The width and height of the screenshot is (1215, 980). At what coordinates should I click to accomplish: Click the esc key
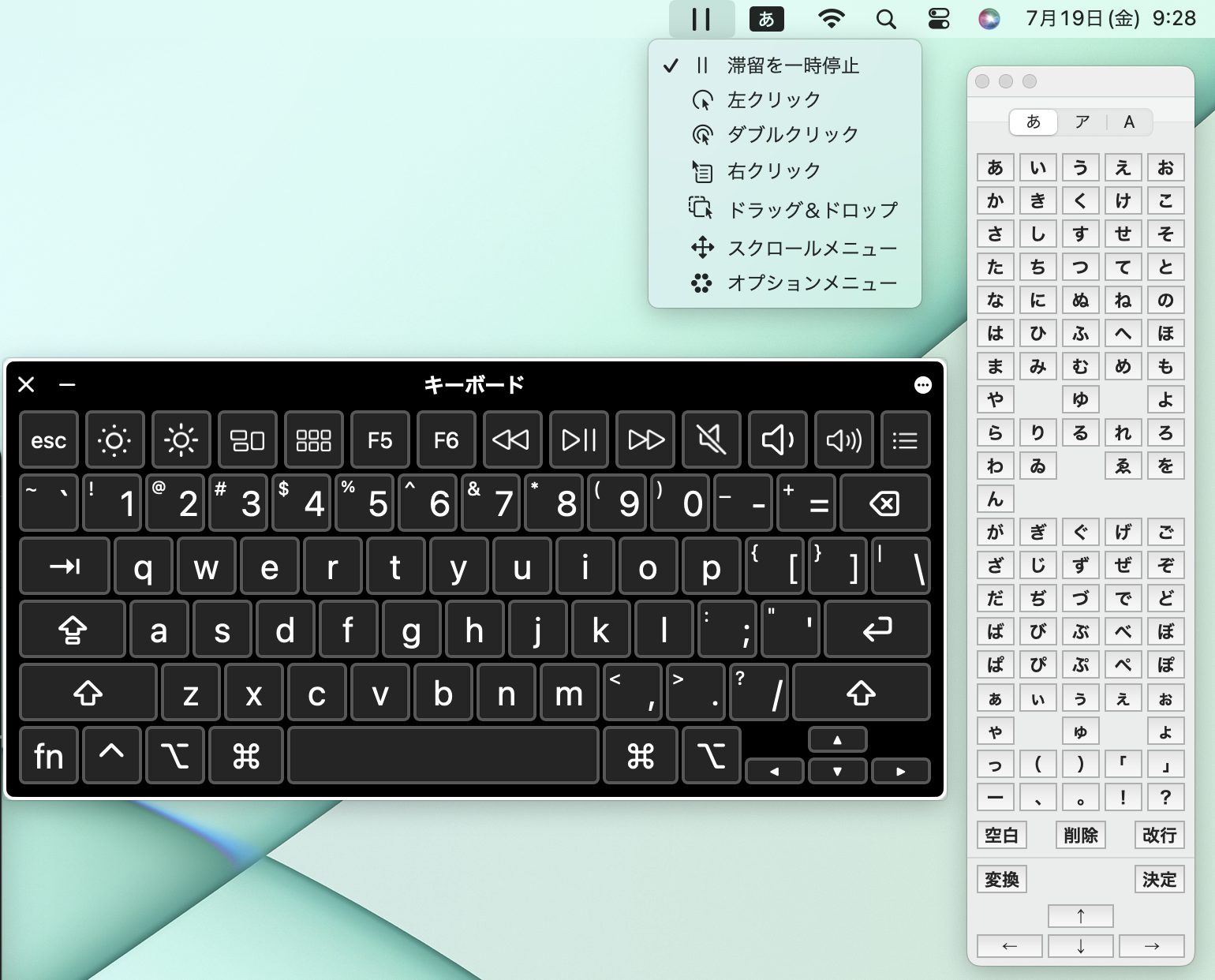49,440
